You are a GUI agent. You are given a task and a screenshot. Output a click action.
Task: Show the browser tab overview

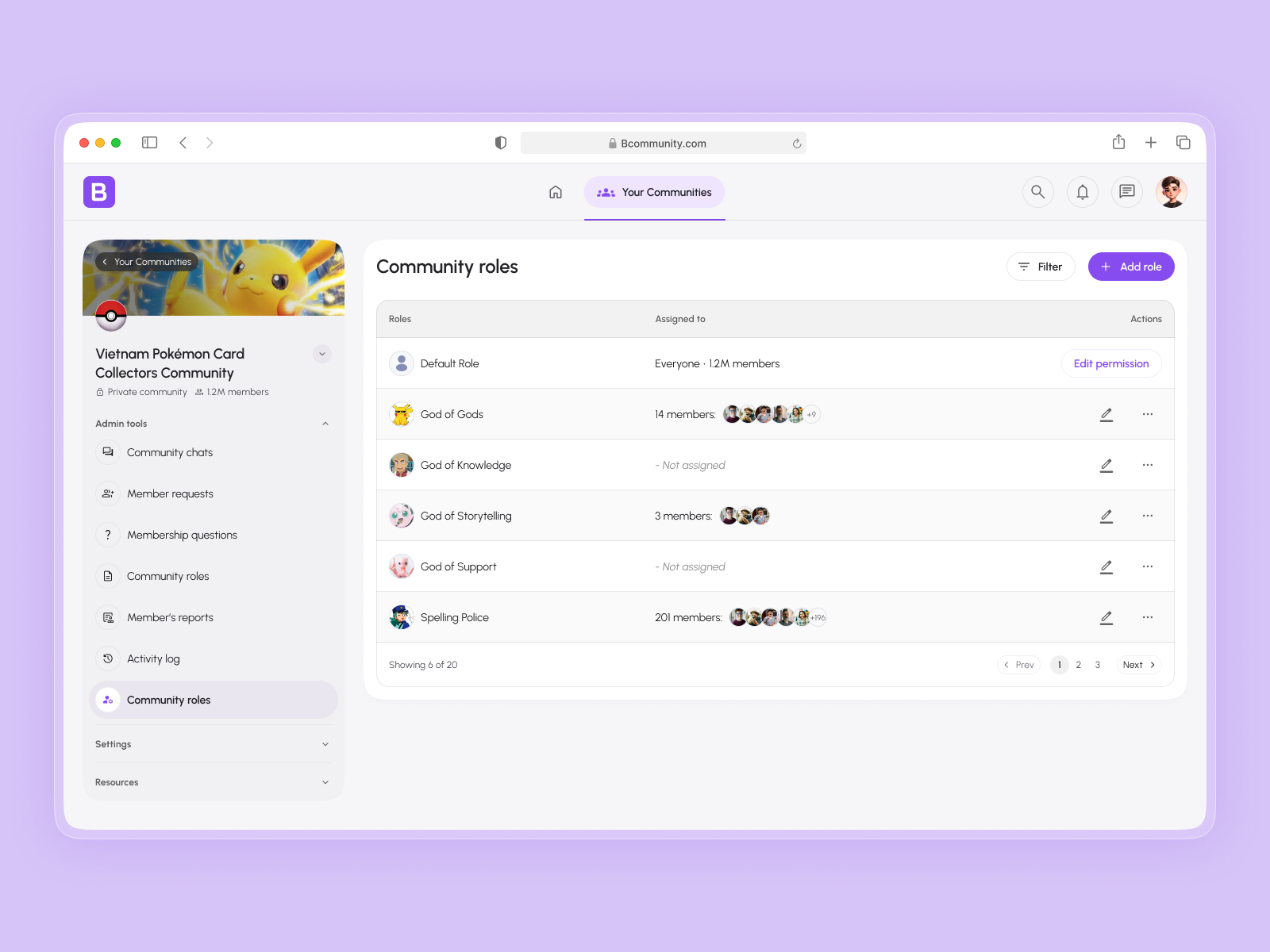coord(1183,143)
